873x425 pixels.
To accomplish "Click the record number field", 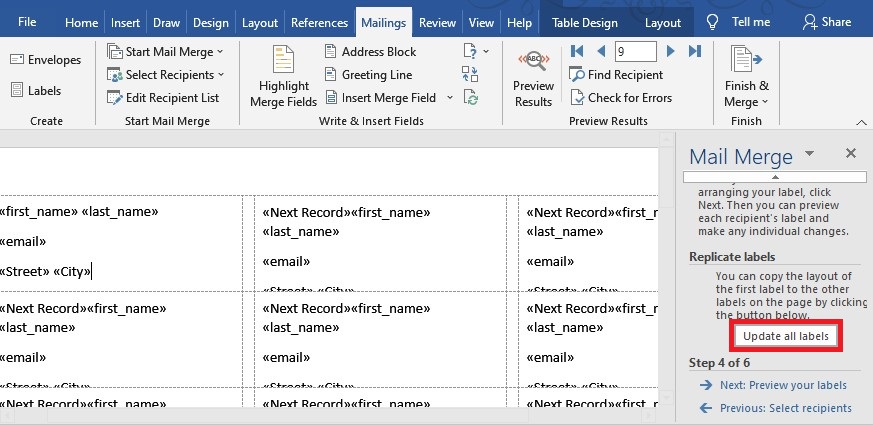I will 635,52.
